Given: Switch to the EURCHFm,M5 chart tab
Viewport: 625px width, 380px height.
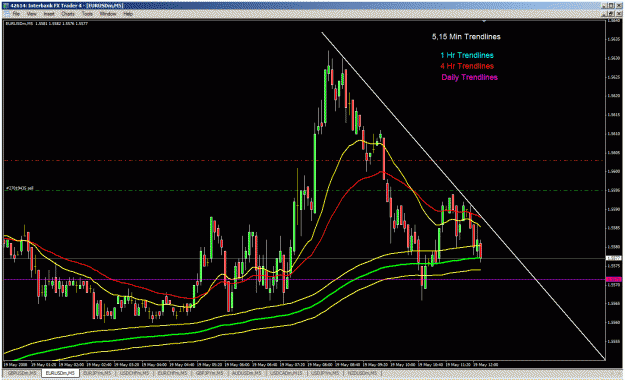Looking at the screenshot, I should [x=172, y=373].
